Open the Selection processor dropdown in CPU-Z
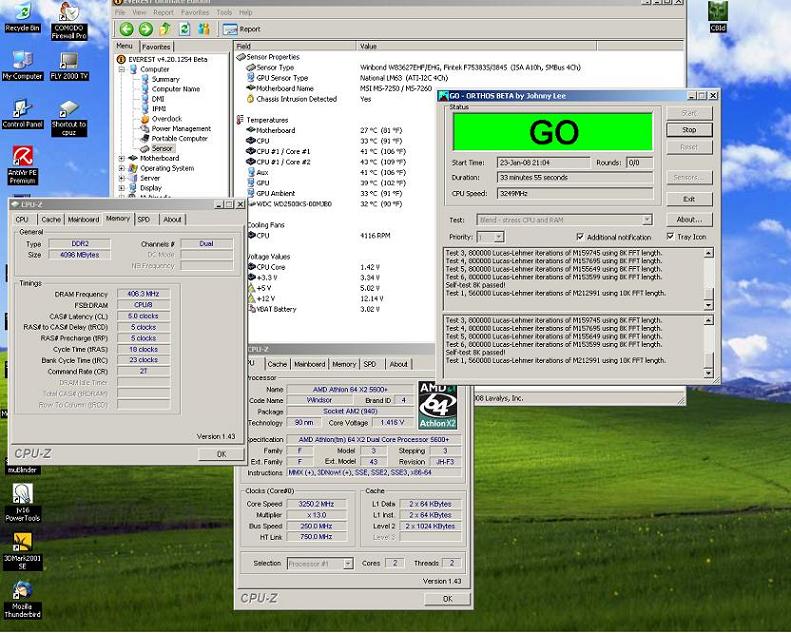Image resolution: width=791 pixels, height=633 pixels. [348, 563]
